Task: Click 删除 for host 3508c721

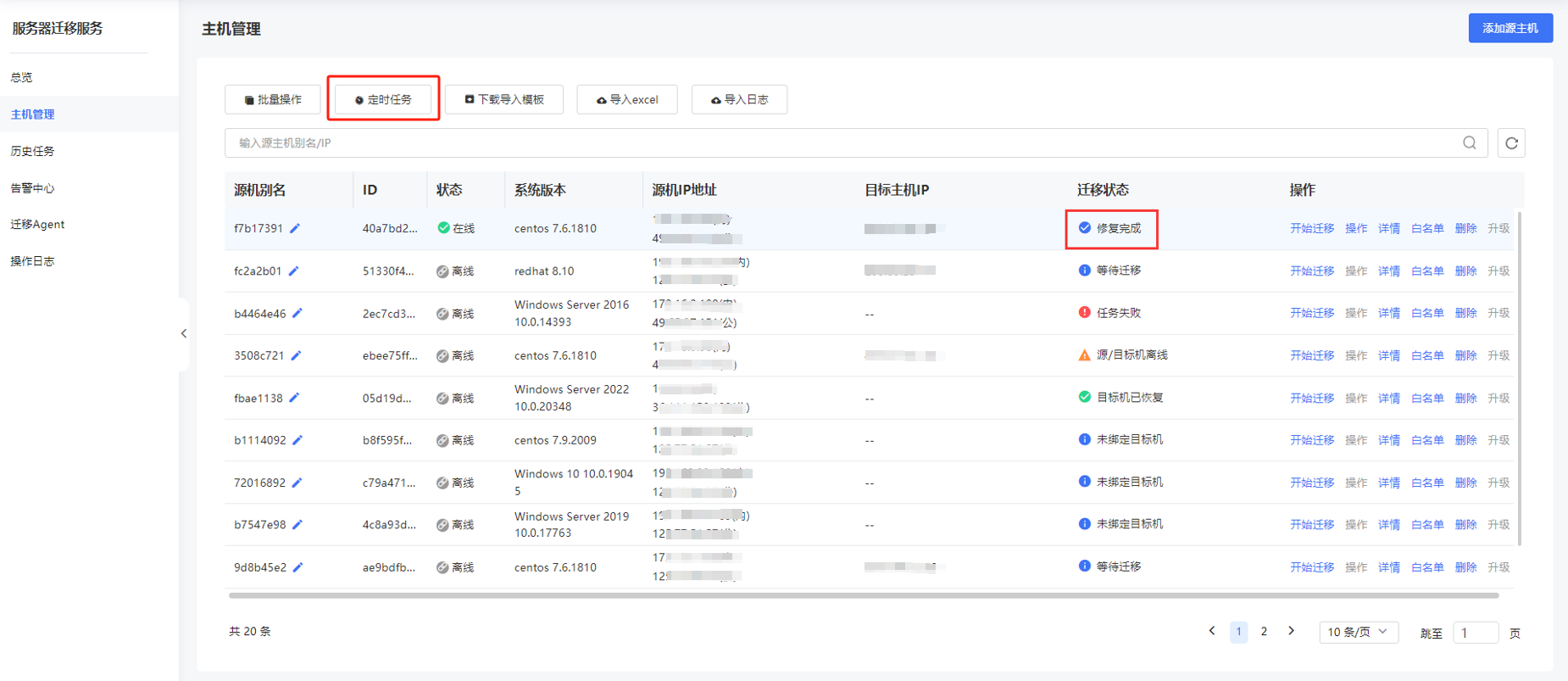Action: coord(1465,355)
